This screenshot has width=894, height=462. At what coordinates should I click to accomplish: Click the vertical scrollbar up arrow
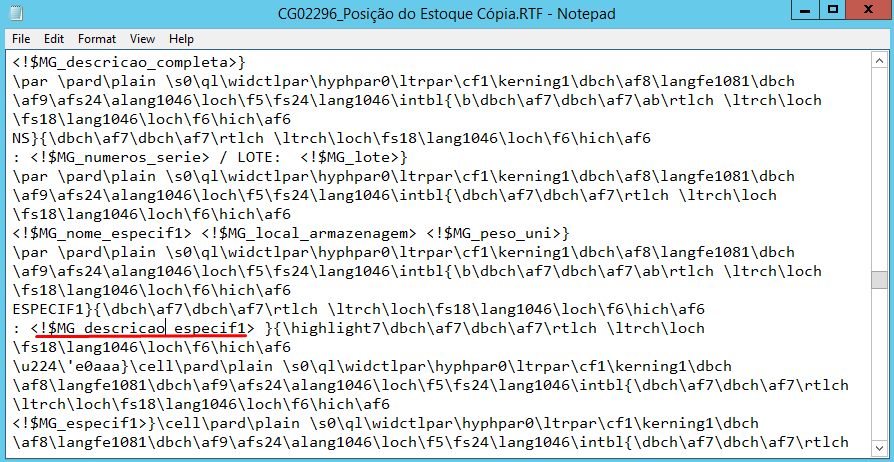click(879, 60)
